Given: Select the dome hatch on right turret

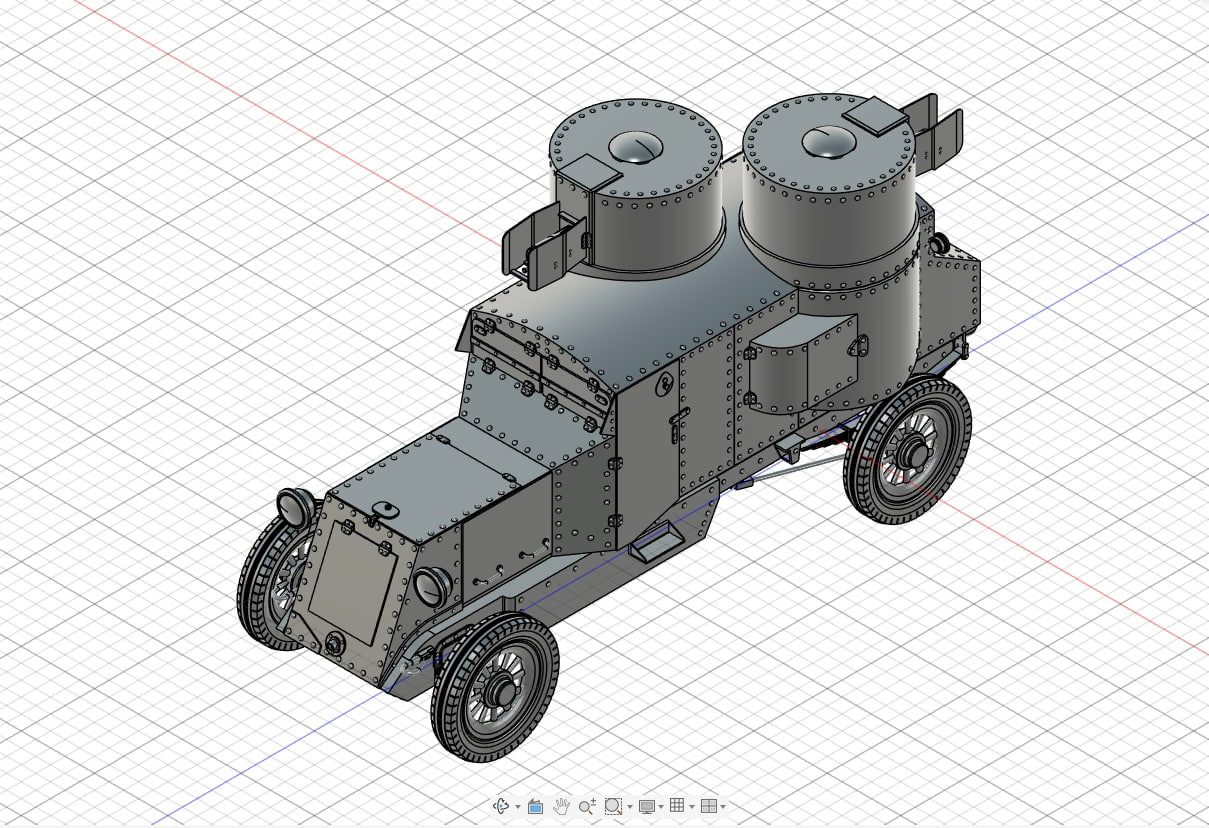Looking at the screenshot, I should tap(829, 143).
